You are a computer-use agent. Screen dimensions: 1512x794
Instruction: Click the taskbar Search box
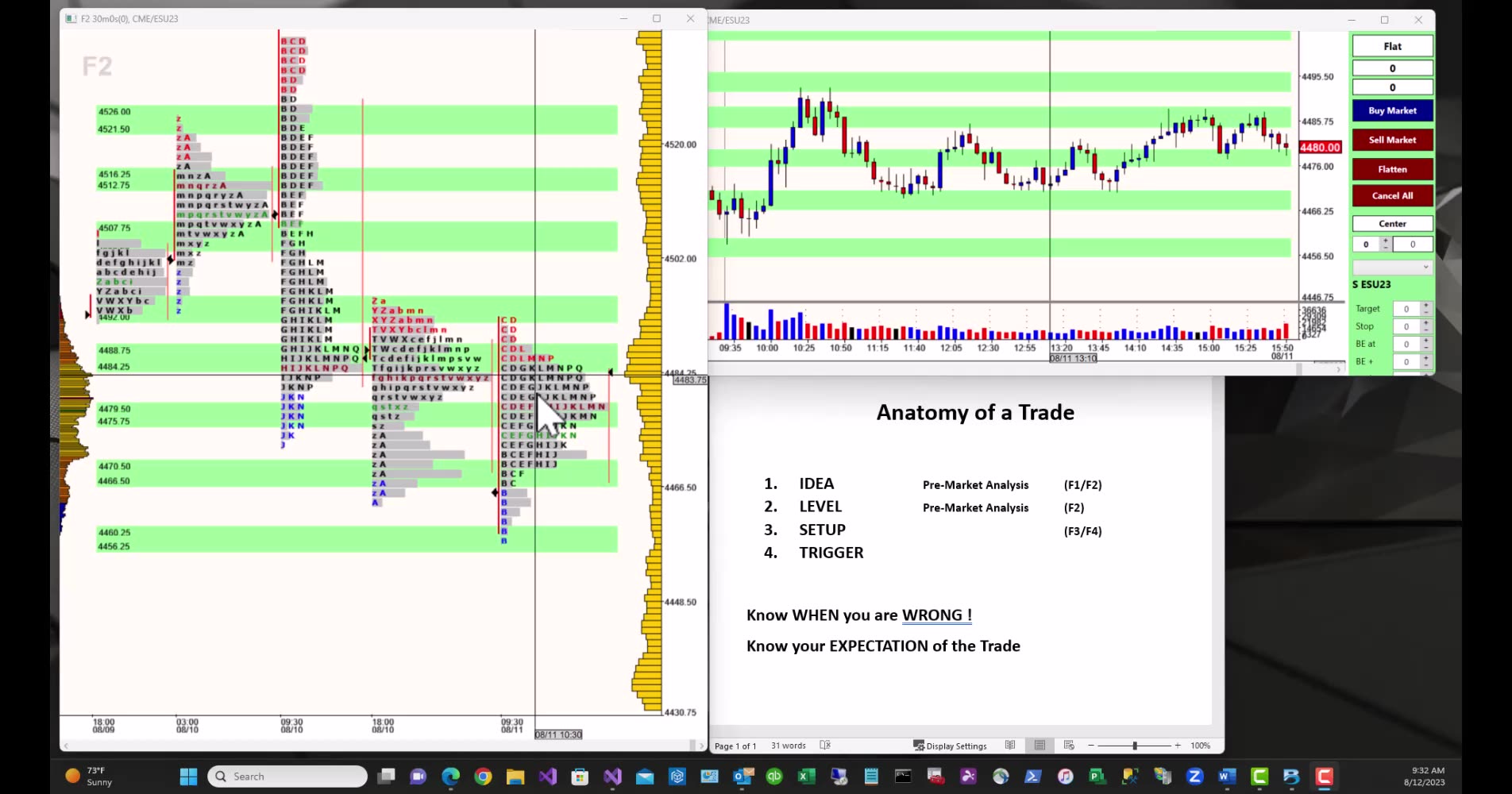point(286,776)
